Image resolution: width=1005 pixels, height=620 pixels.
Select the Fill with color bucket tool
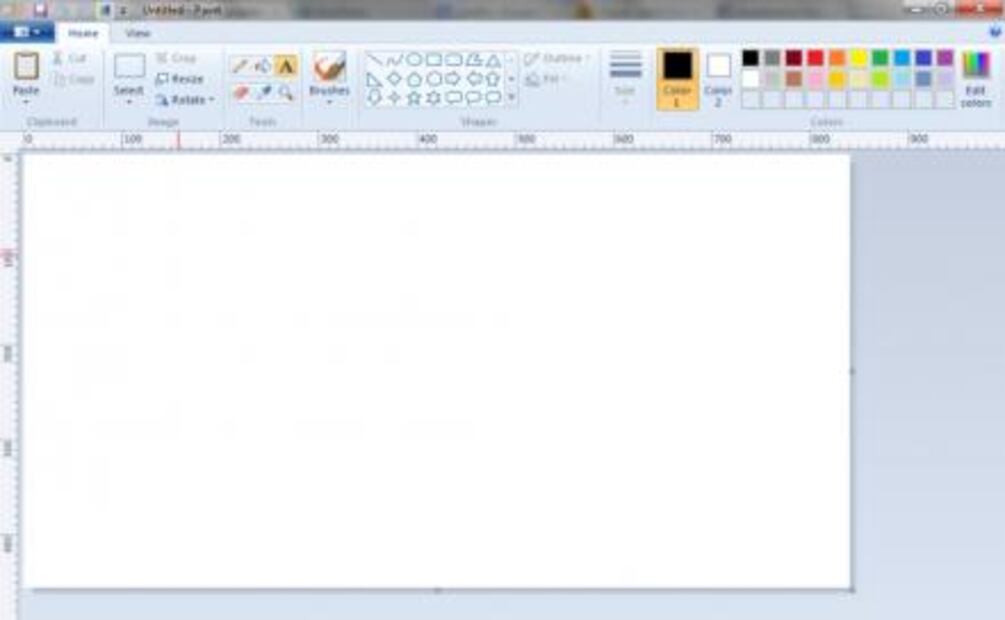(263, 67)
